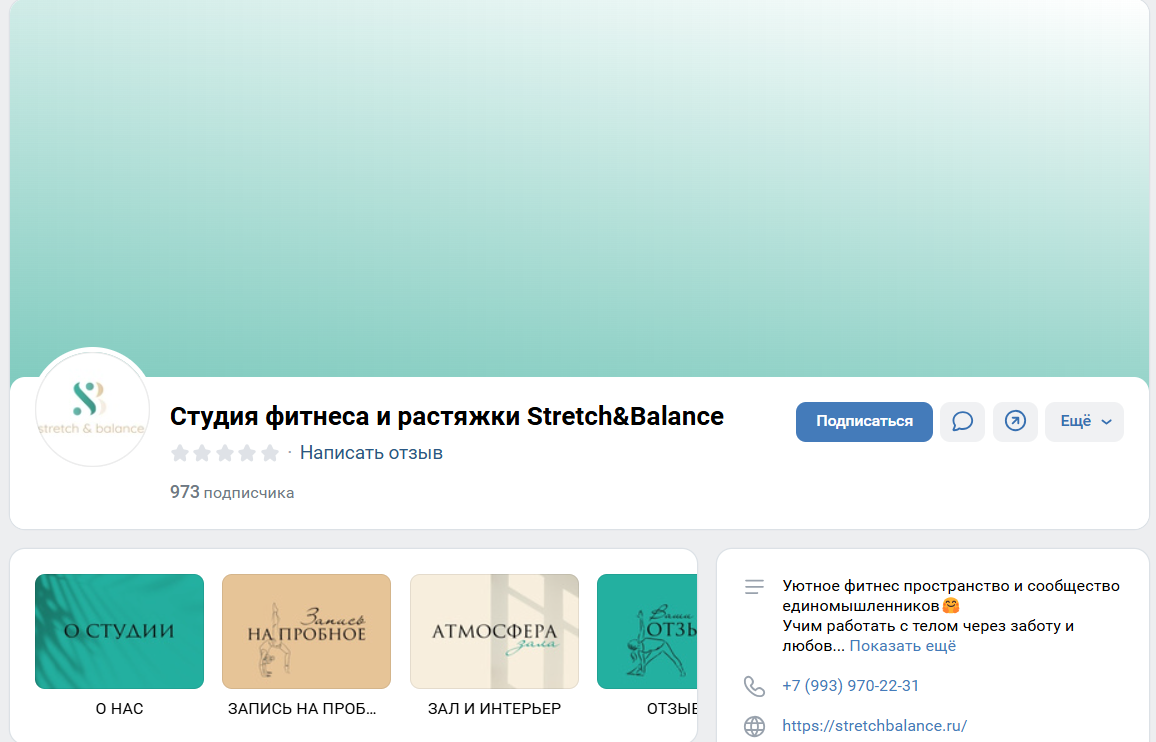Open the 973 подписчика subscribers list
Viewport: 1156px width, 742px height.
[231, 493]
